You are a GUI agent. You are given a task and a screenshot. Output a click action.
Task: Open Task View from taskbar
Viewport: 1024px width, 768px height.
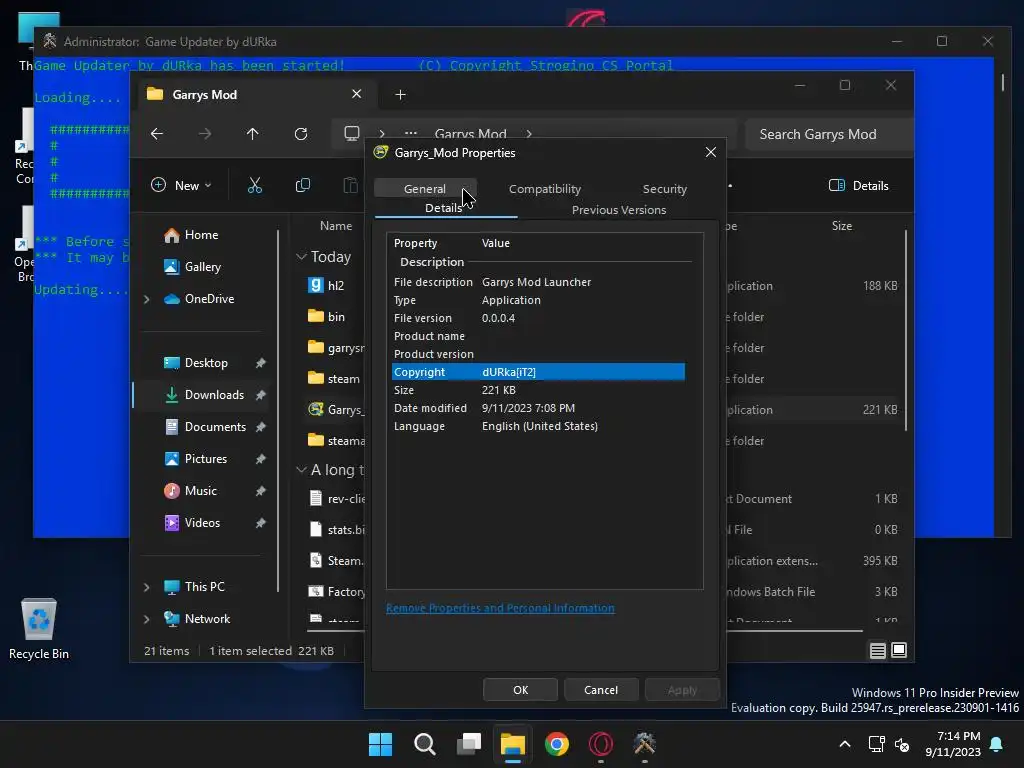[x=469, y=744]
